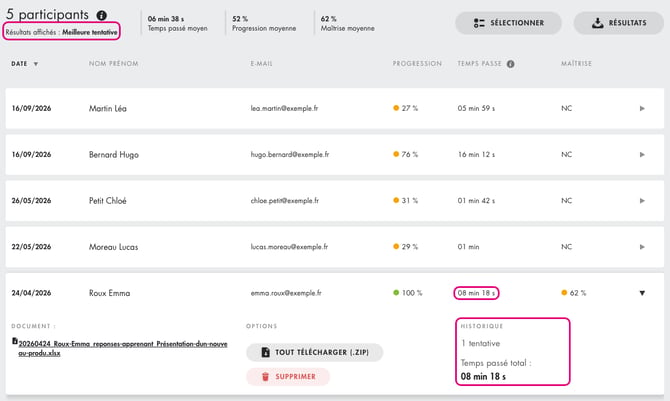Sort by Temps passé column header

[x=479, y=63]
